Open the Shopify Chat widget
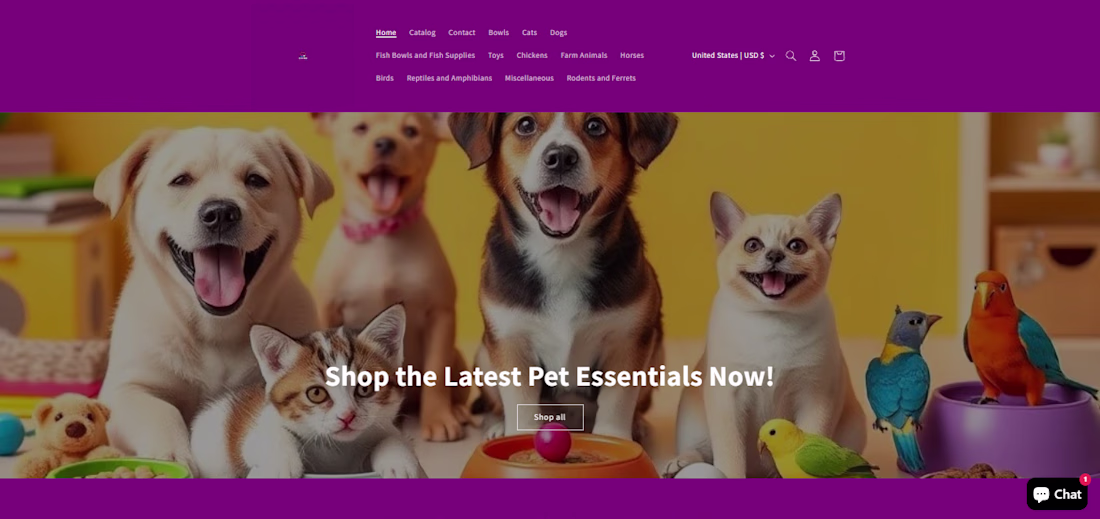The width and height of the screenshot is (1100, 519). pyautogui.click(x=1057, y=494)
